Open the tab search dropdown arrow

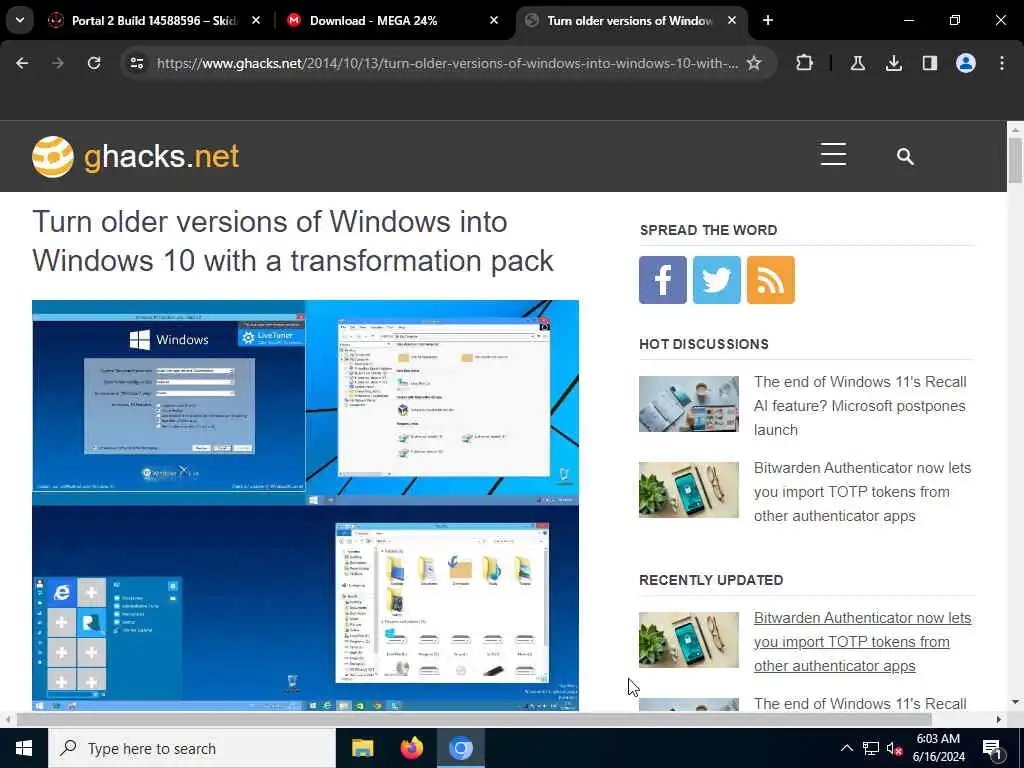pos(20,20)
